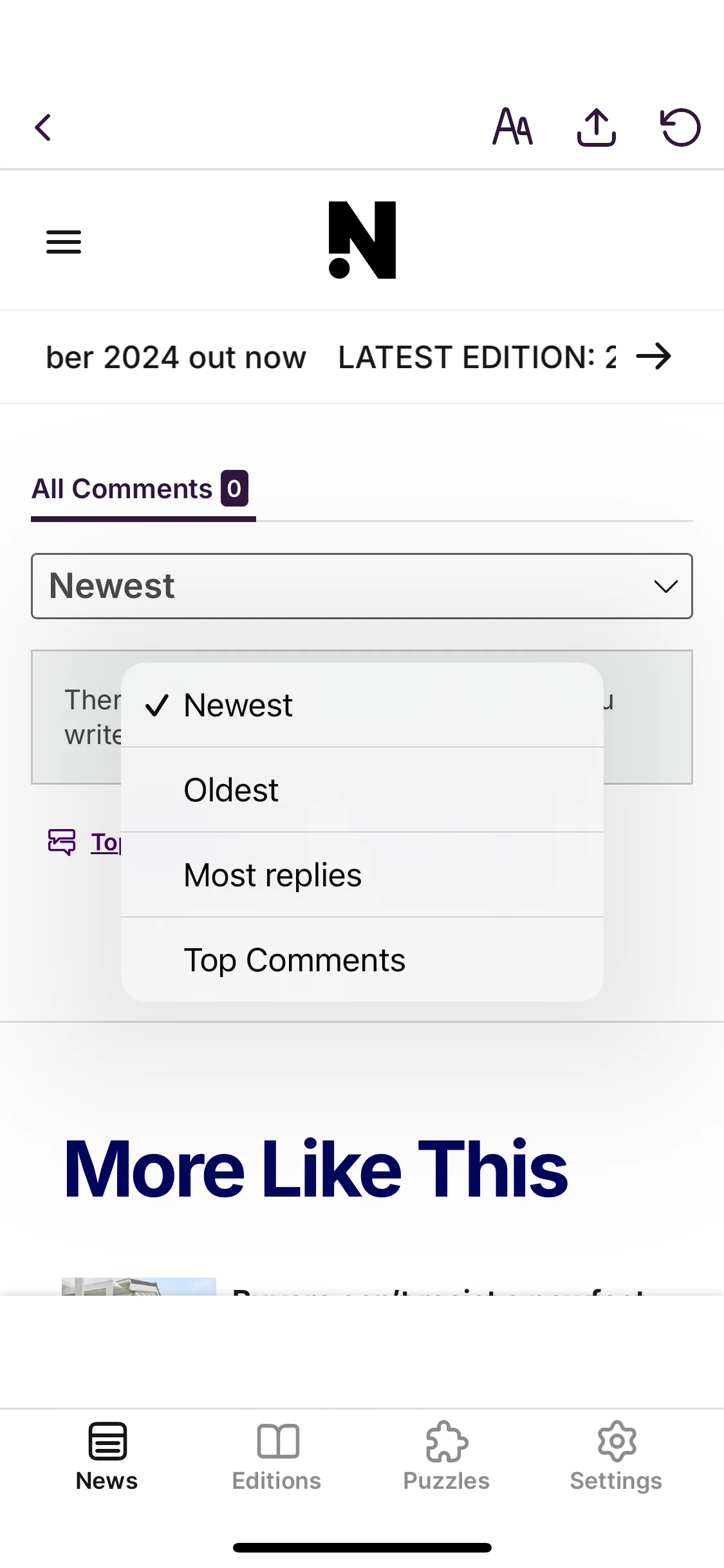Click the dropdown chevron beside Newest
The width and height of the screenshot is (724, 1568).
666,586
